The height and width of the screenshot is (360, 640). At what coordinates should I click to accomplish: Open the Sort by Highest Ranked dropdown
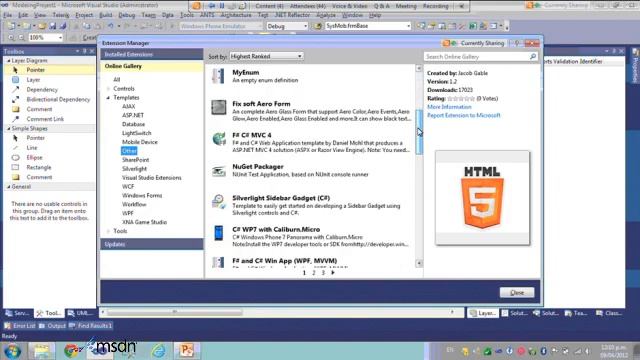pos(266,56)
